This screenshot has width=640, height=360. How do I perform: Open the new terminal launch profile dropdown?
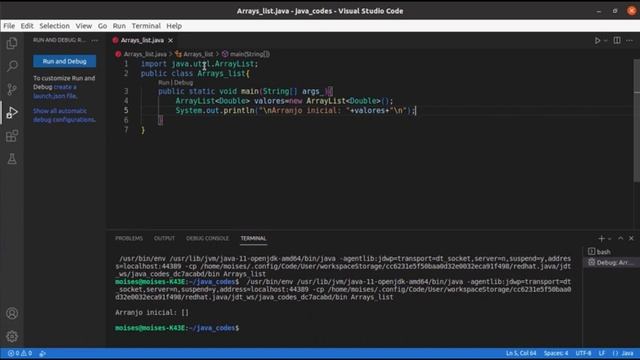click(609, 239)
